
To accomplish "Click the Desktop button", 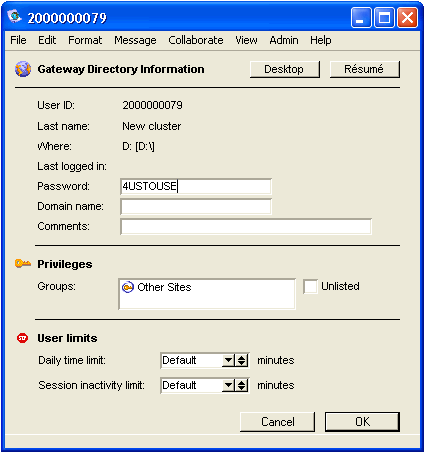I will 285,69.
